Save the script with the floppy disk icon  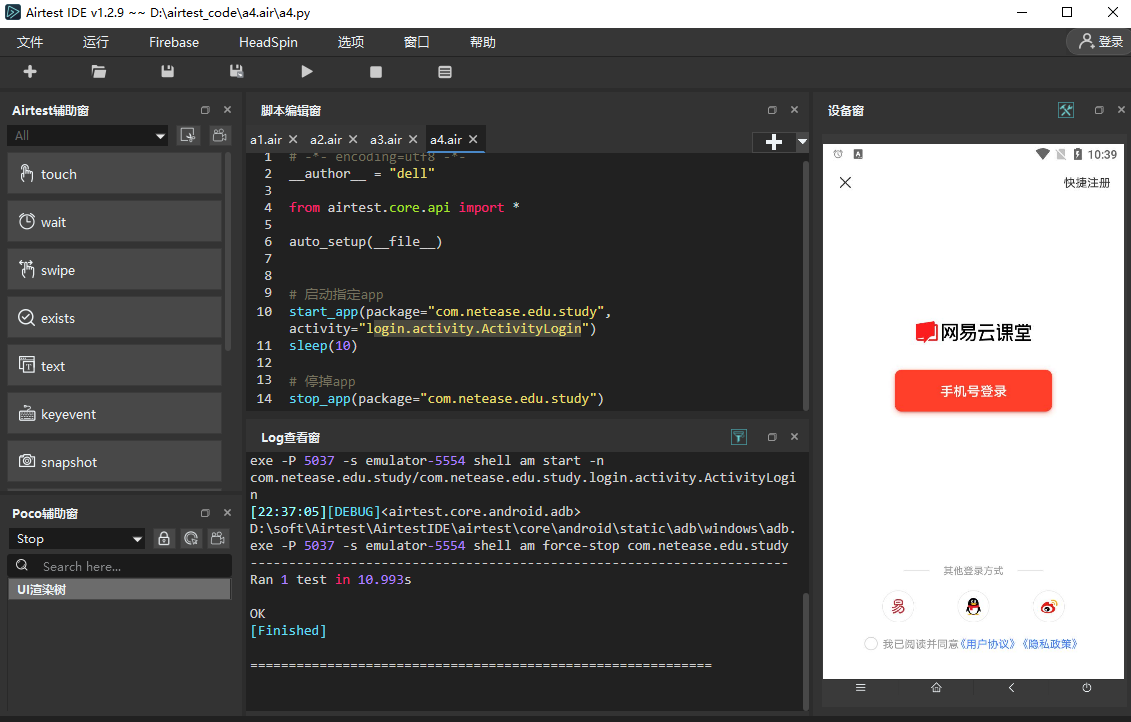coord(167,71)
